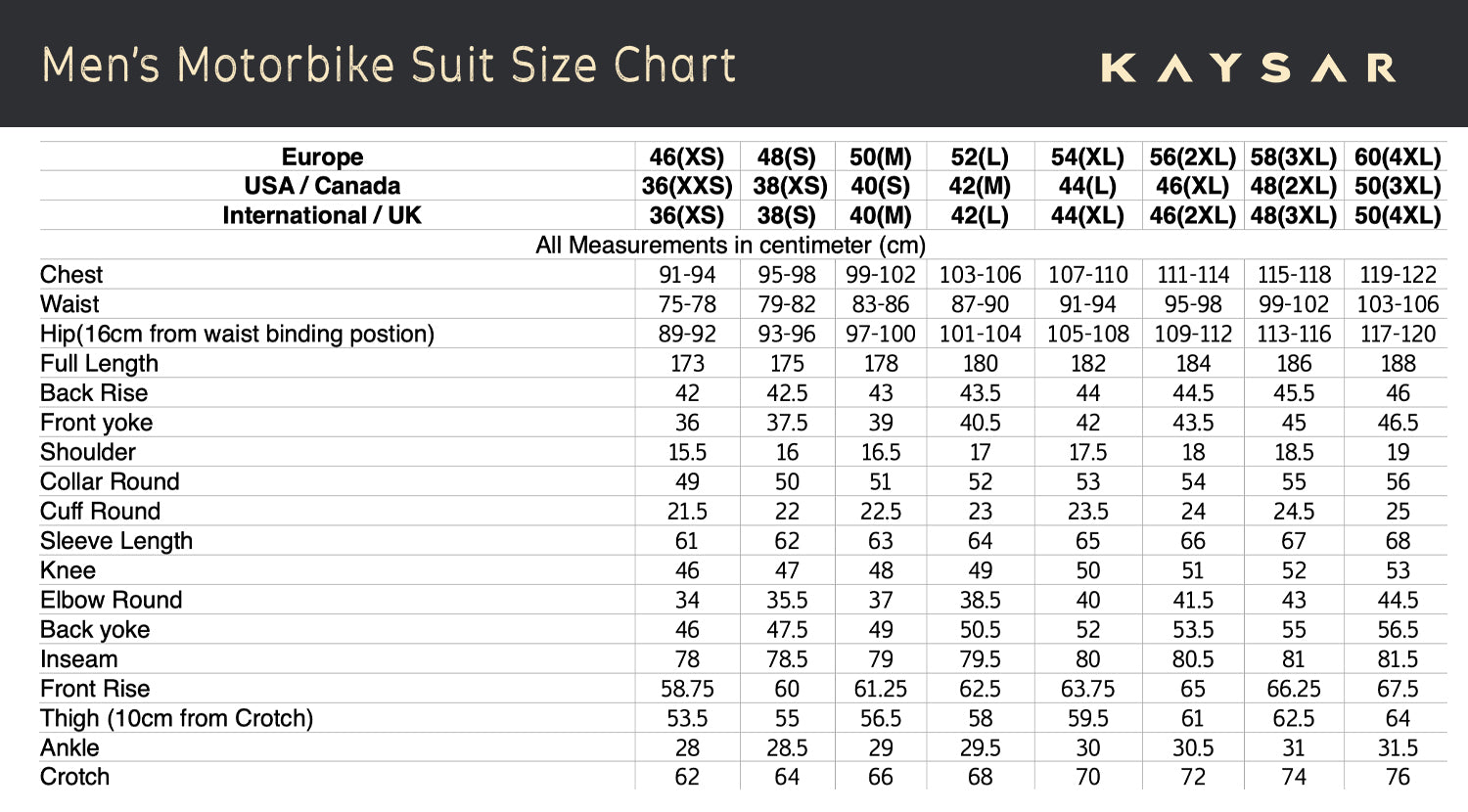This screenshot has height=812, width=1468.
Task: Click the Crotch value 76
Action: (x=1398, y=777)
